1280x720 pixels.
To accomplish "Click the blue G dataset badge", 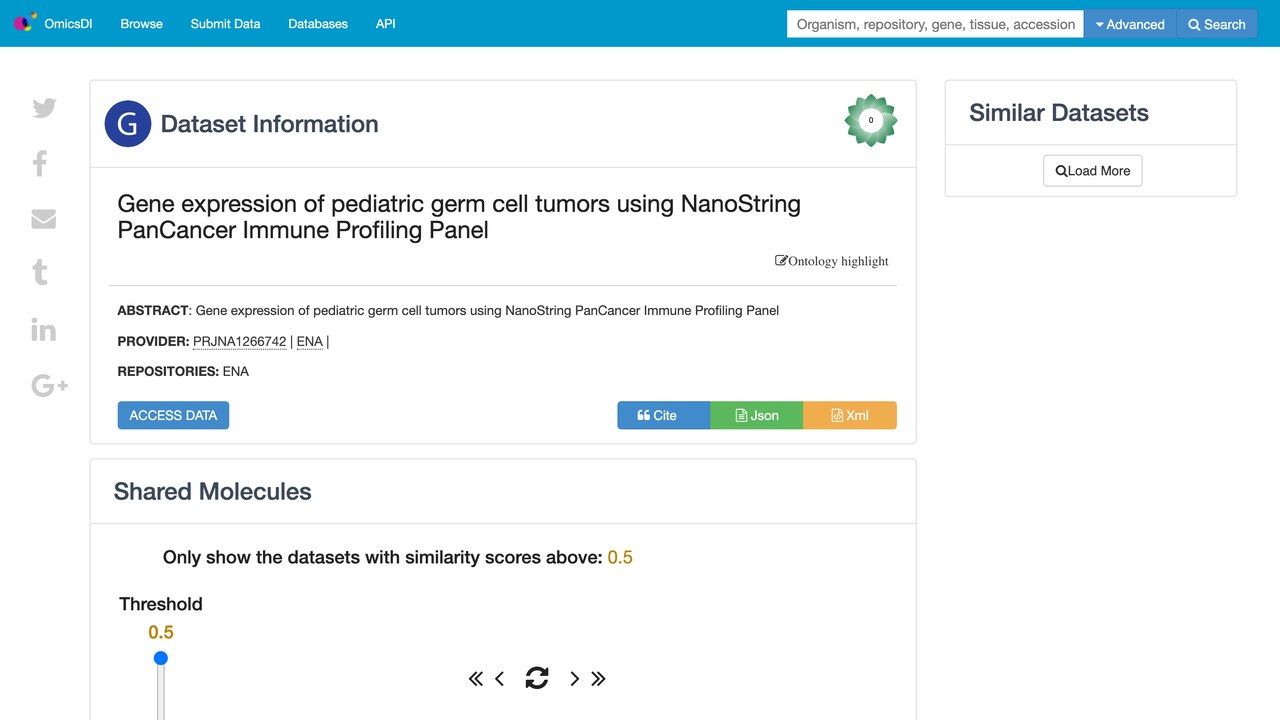I will point(128,124).
